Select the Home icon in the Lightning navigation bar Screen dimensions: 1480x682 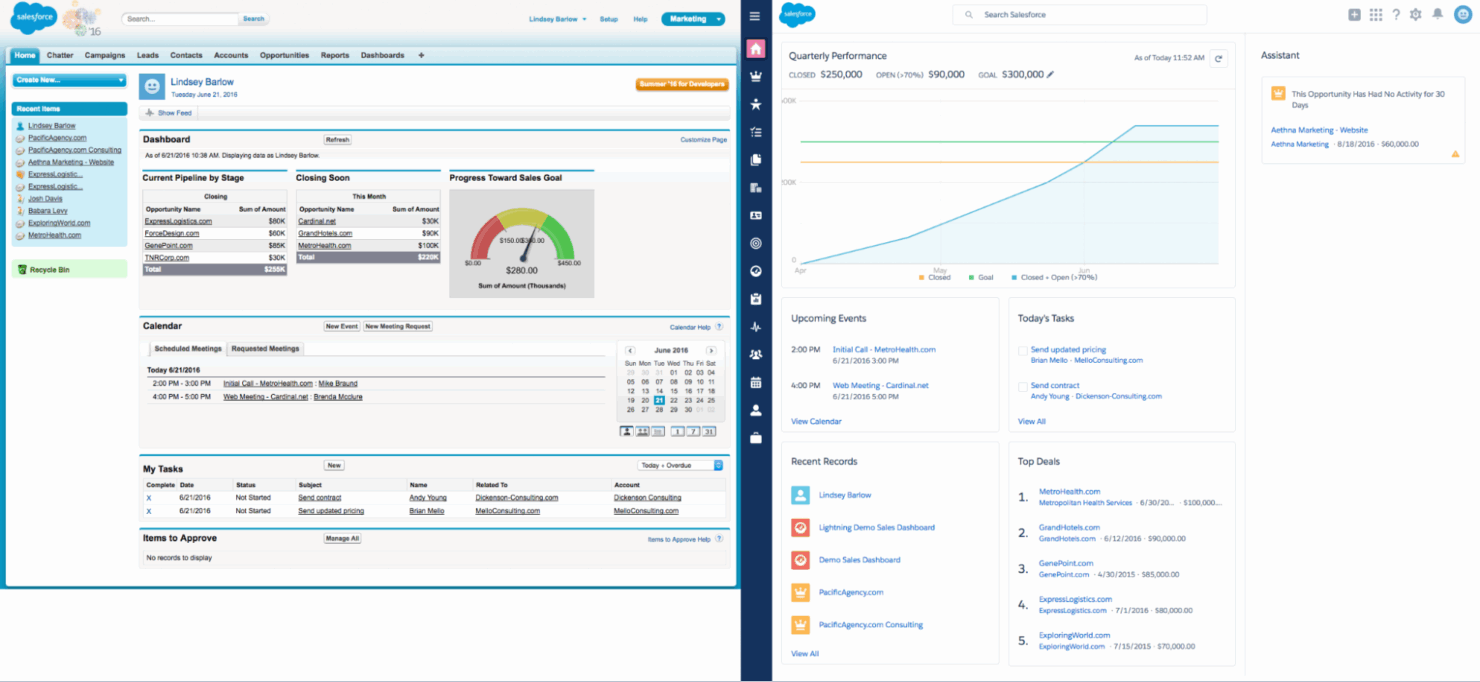coord(756,47)
